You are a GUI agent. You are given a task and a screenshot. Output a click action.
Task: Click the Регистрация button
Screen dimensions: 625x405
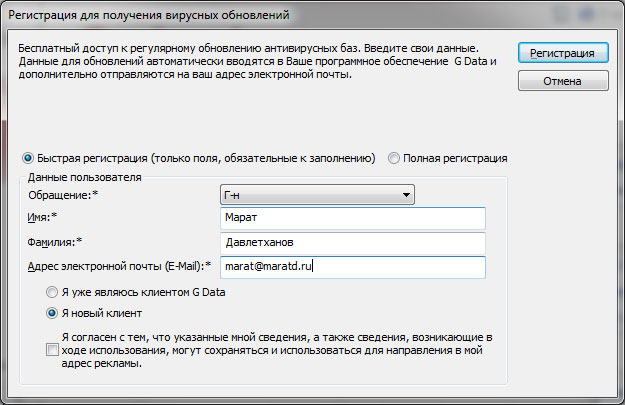click(x=561, y=53)
